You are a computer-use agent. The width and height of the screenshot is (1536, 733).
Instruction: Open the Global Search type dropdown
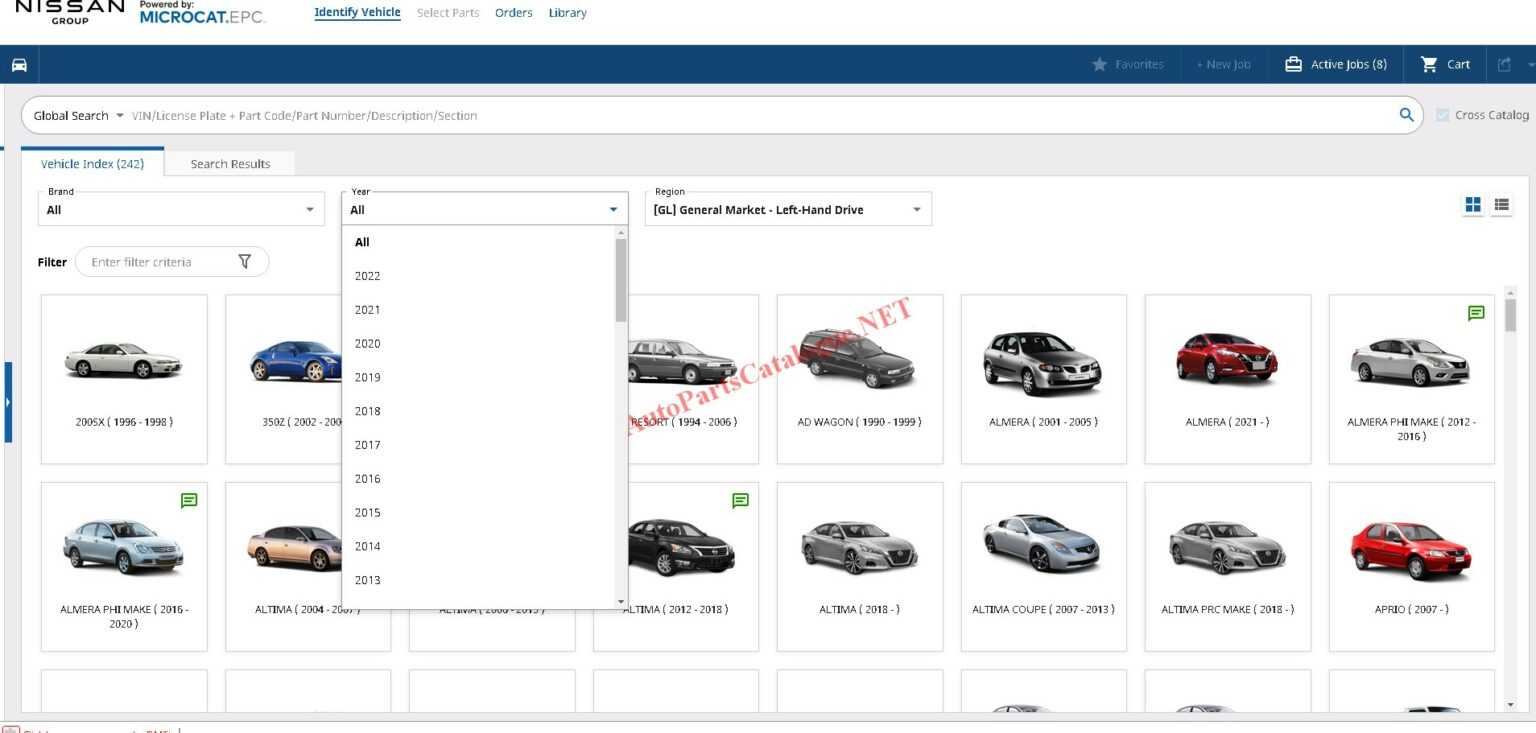tap(78, 115)
